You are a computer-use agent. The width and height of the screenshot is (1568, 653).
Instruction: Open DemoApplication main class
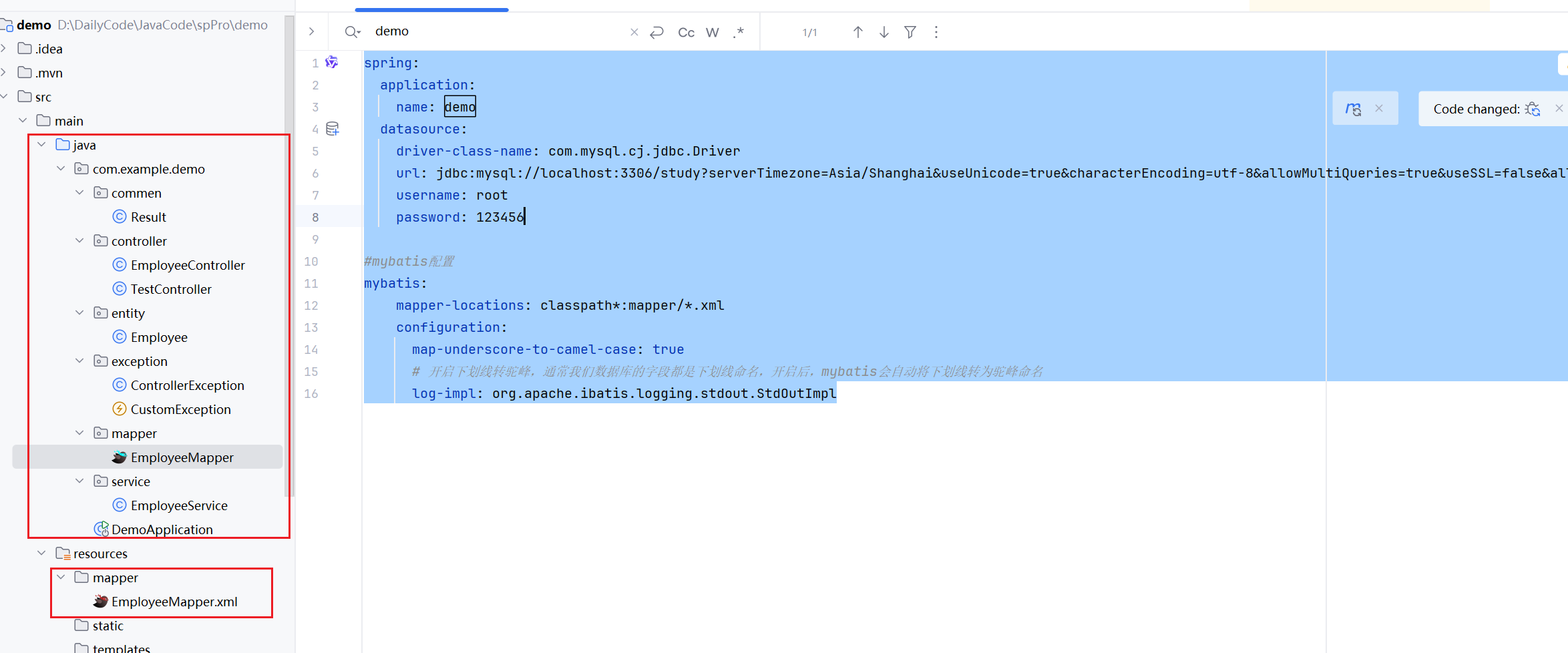(x=162, y=529)
